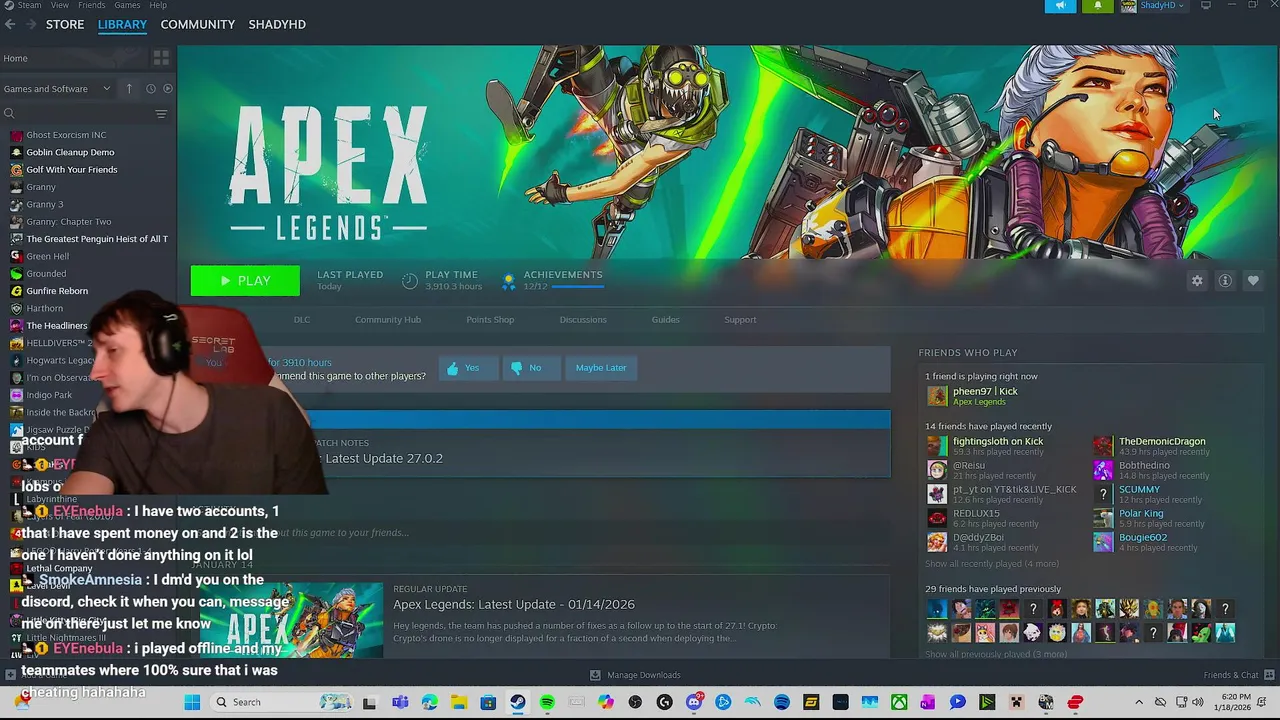The image size is (1280, 720).
Task: Open Apex Legends game settings gear
Action: point(1197,281)
